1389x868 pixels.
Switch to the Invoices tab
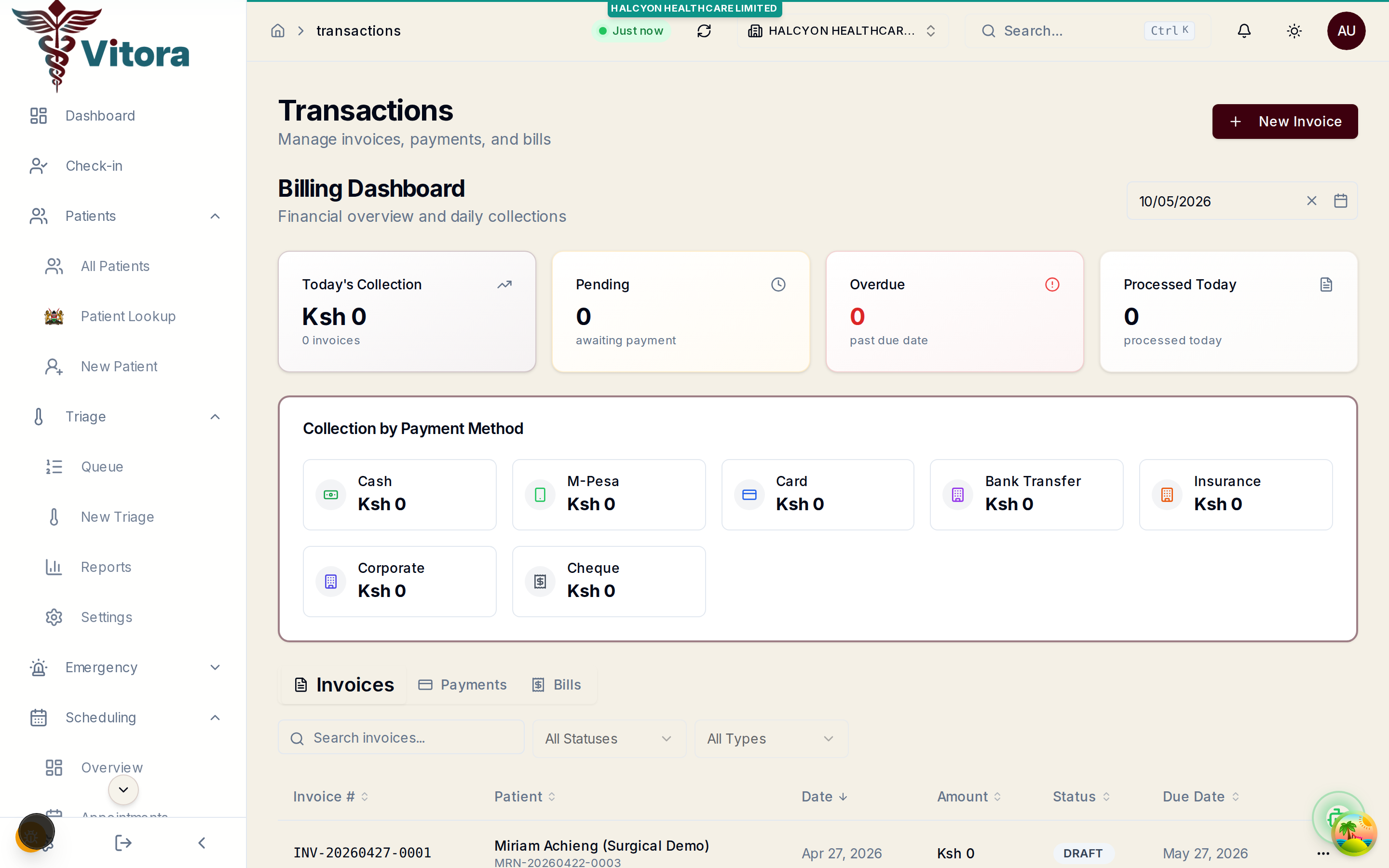click(343, 685)
